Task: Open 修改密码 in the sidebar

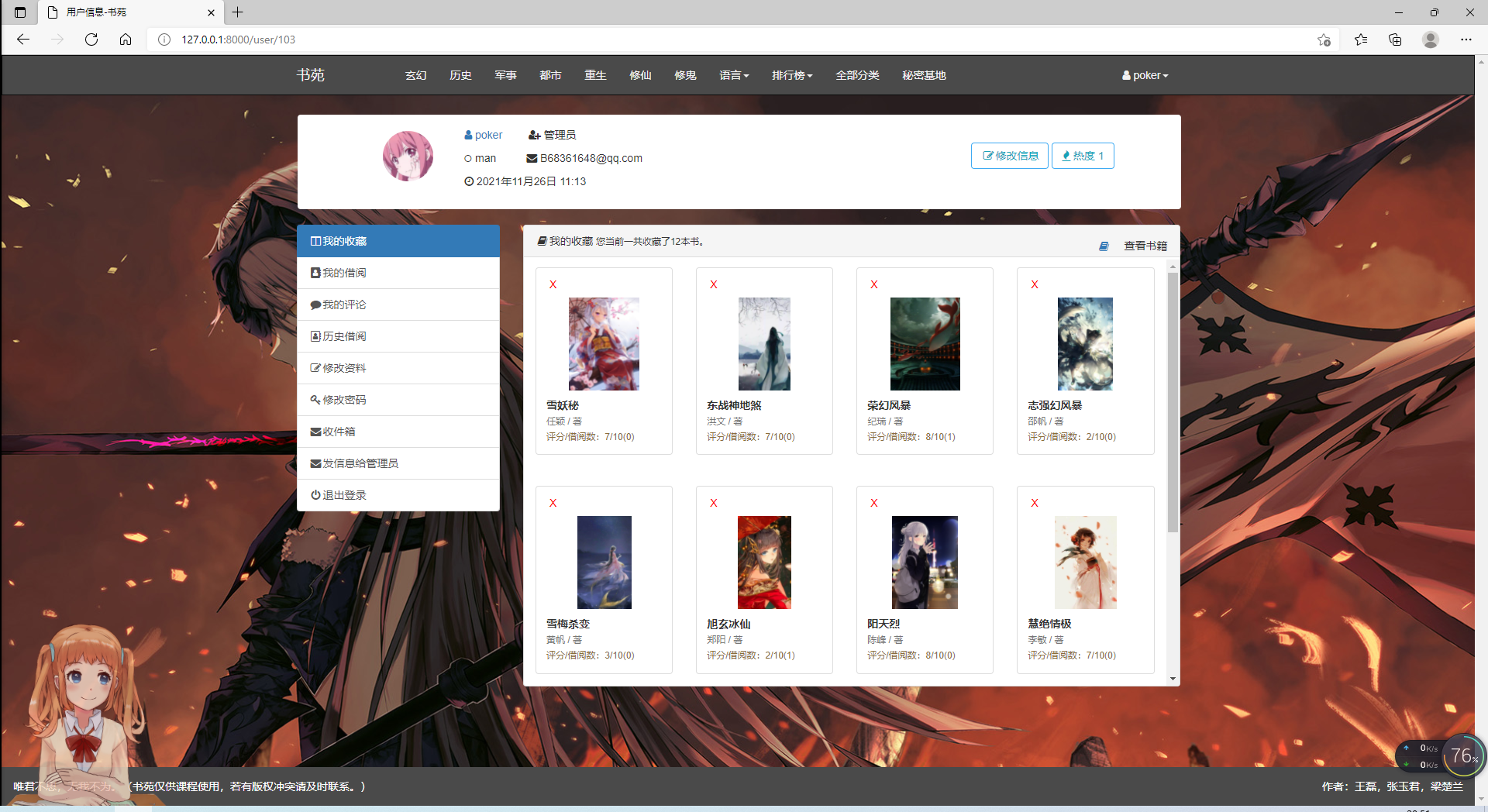Action: [x=398, y=400]
